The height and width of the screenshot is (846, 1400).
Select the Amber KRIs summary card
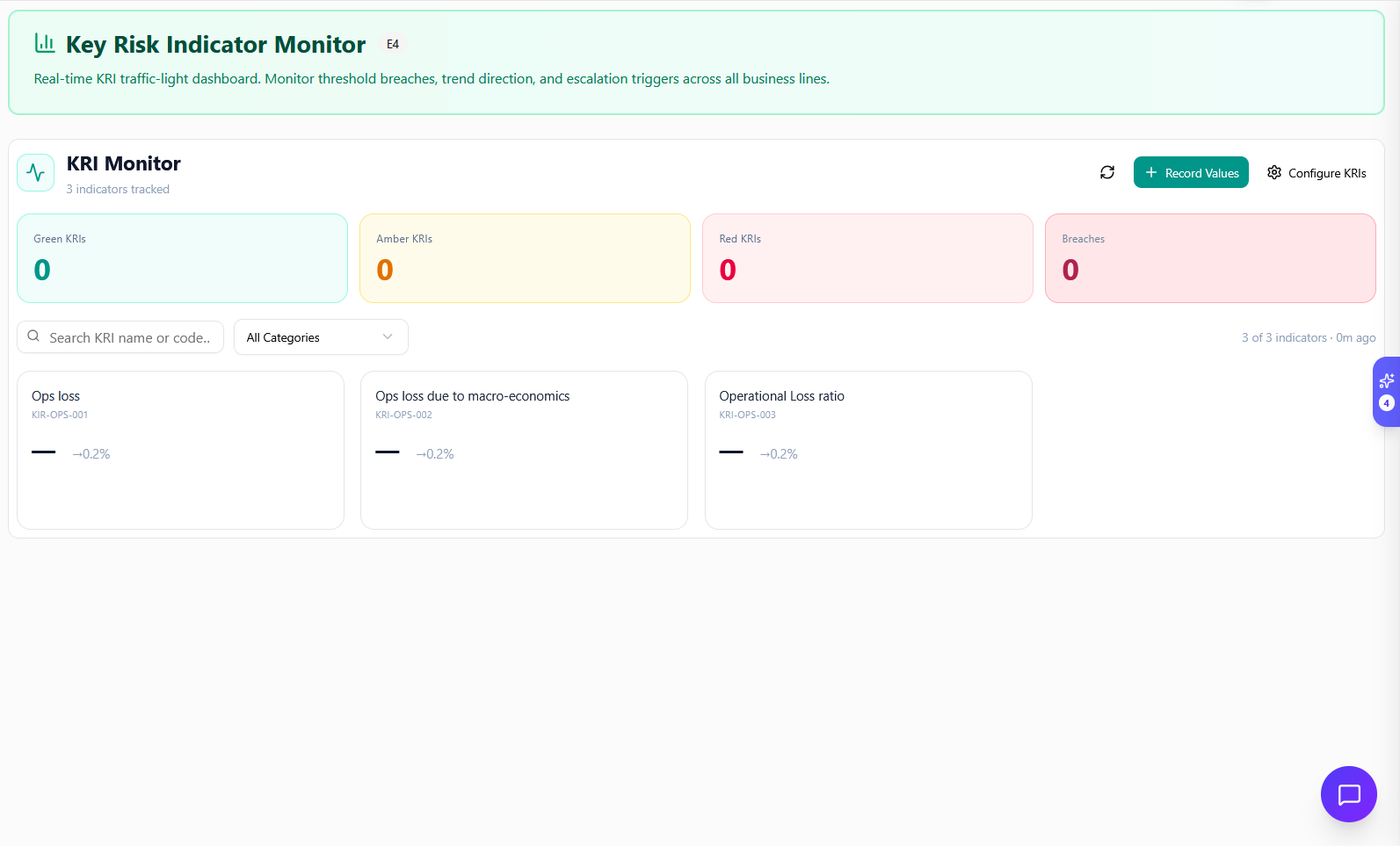pyautogui.click(x=525, y=258)
